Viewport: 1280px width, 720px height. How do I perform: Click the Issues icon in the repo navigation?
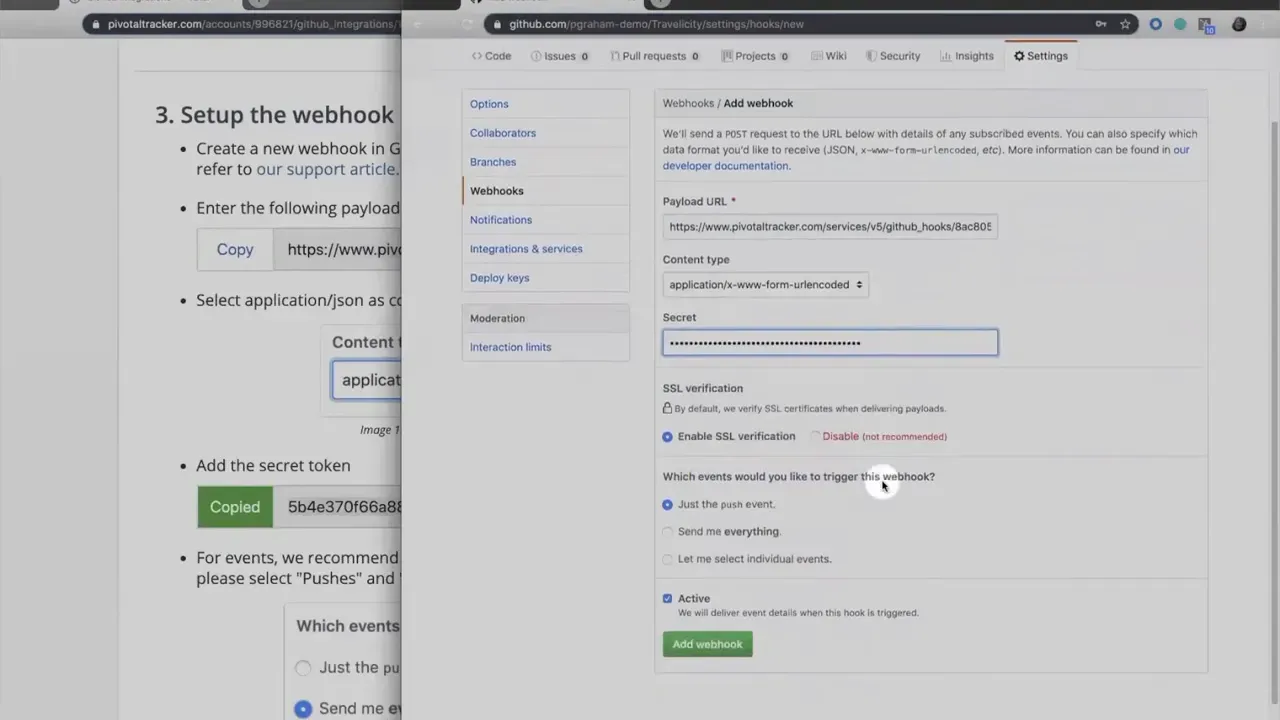point(537,56)
